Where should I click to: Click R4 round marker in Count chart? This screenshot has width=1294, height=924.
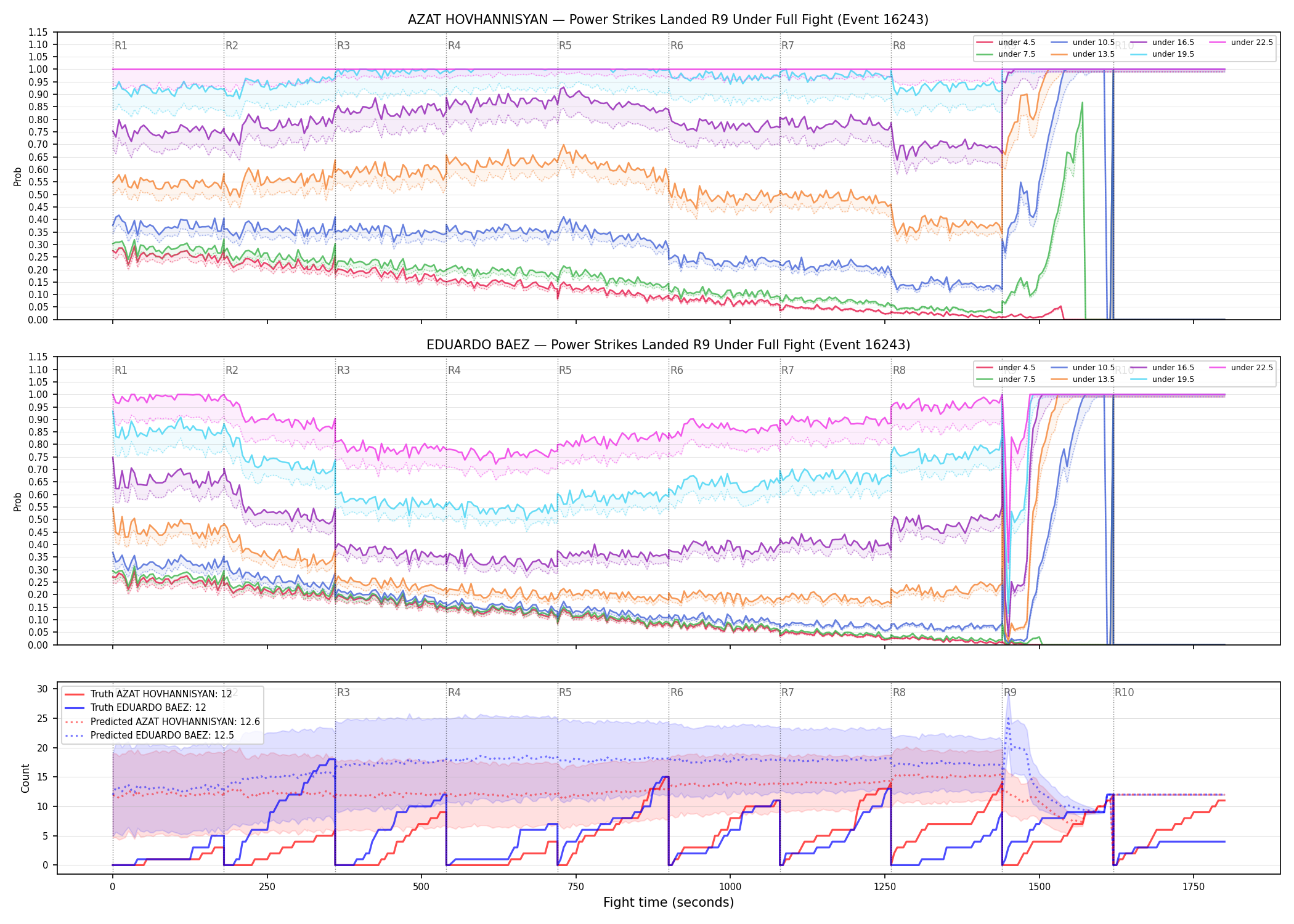tap(454, 692)
